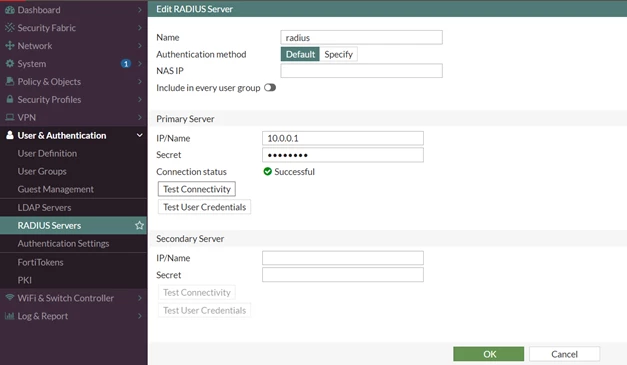This screenshot has height=365, width=627.
Task: Click the WiFi & Switch Controller icon
Action: [10, 297]
